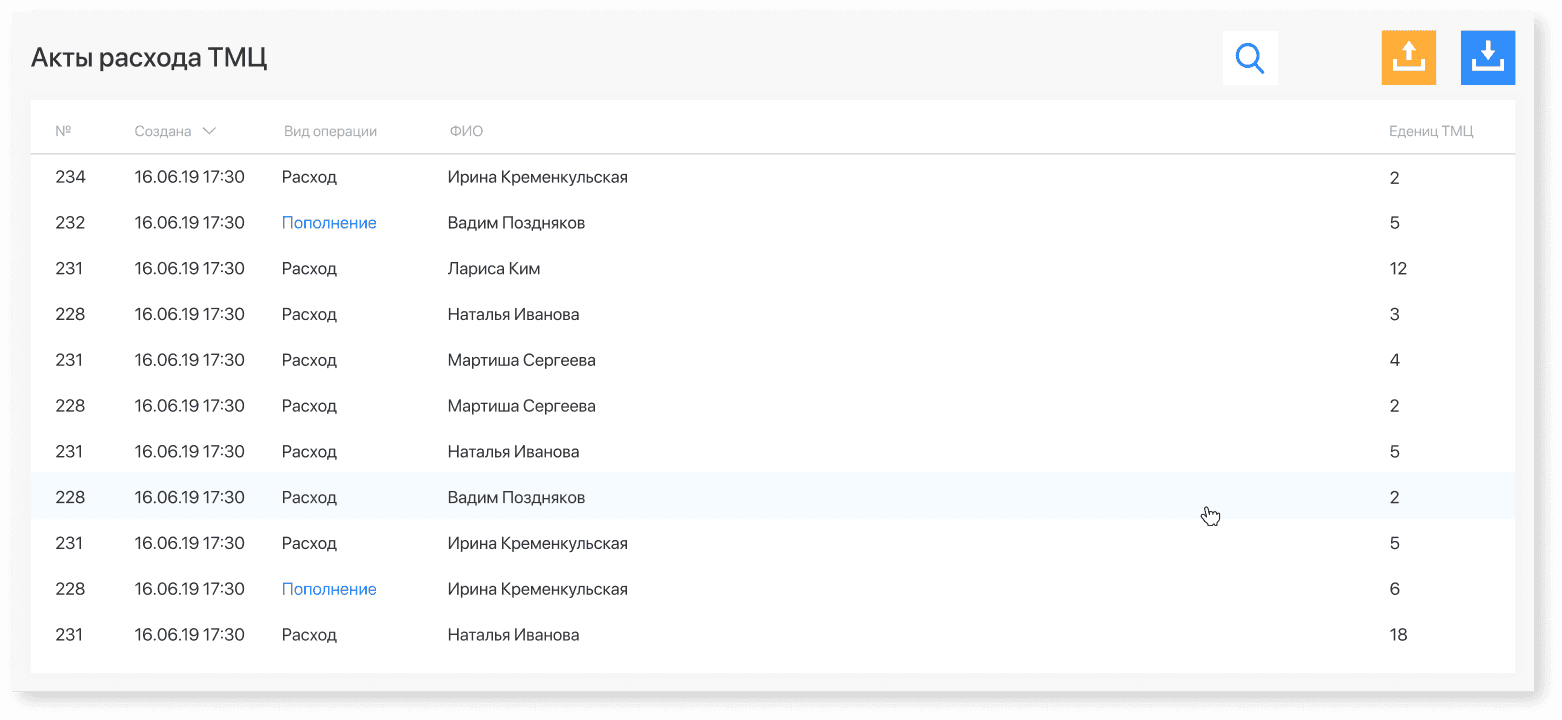The image size is (1562, 720).
Task: Click the "Акты расхода ТМЦ" page title
Action: pos(149,58)
